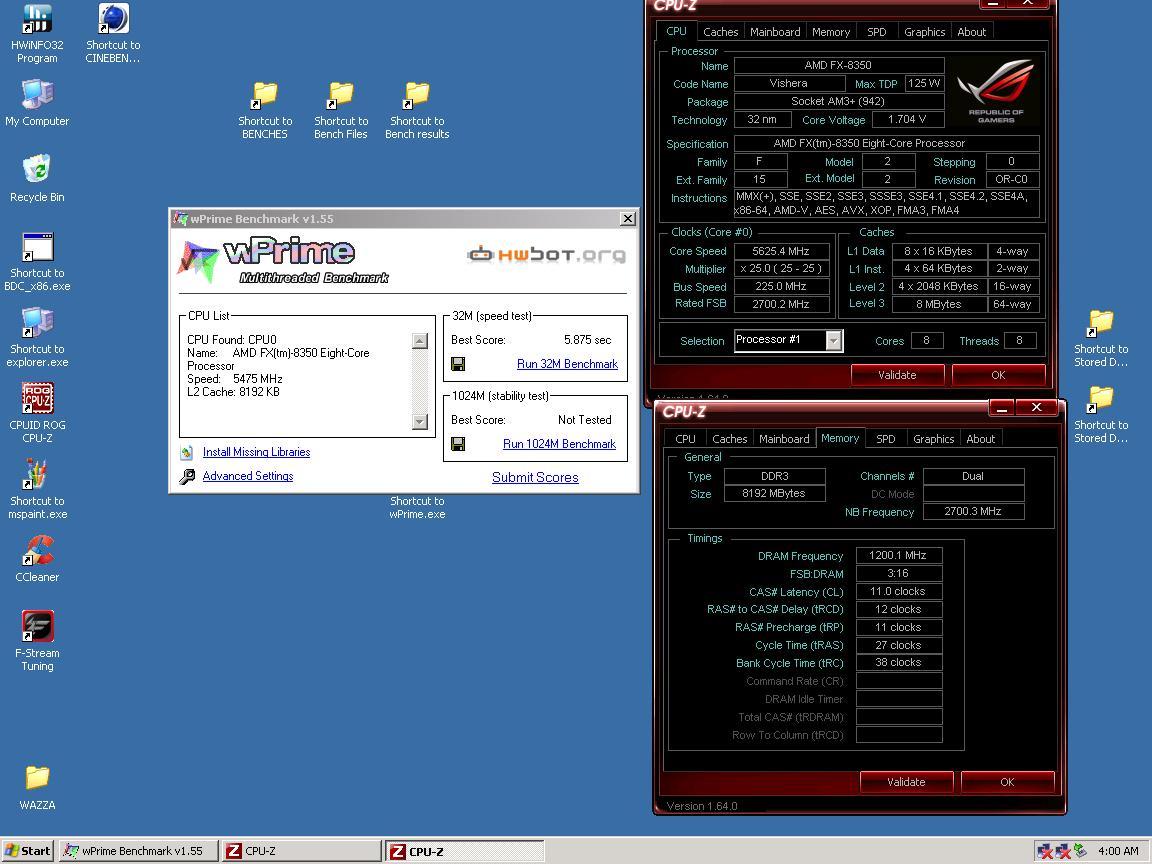The image size is (1152, 864).
Task: Switch to CPU tab in bottom CPU-Z window
Action: point(685,439)
